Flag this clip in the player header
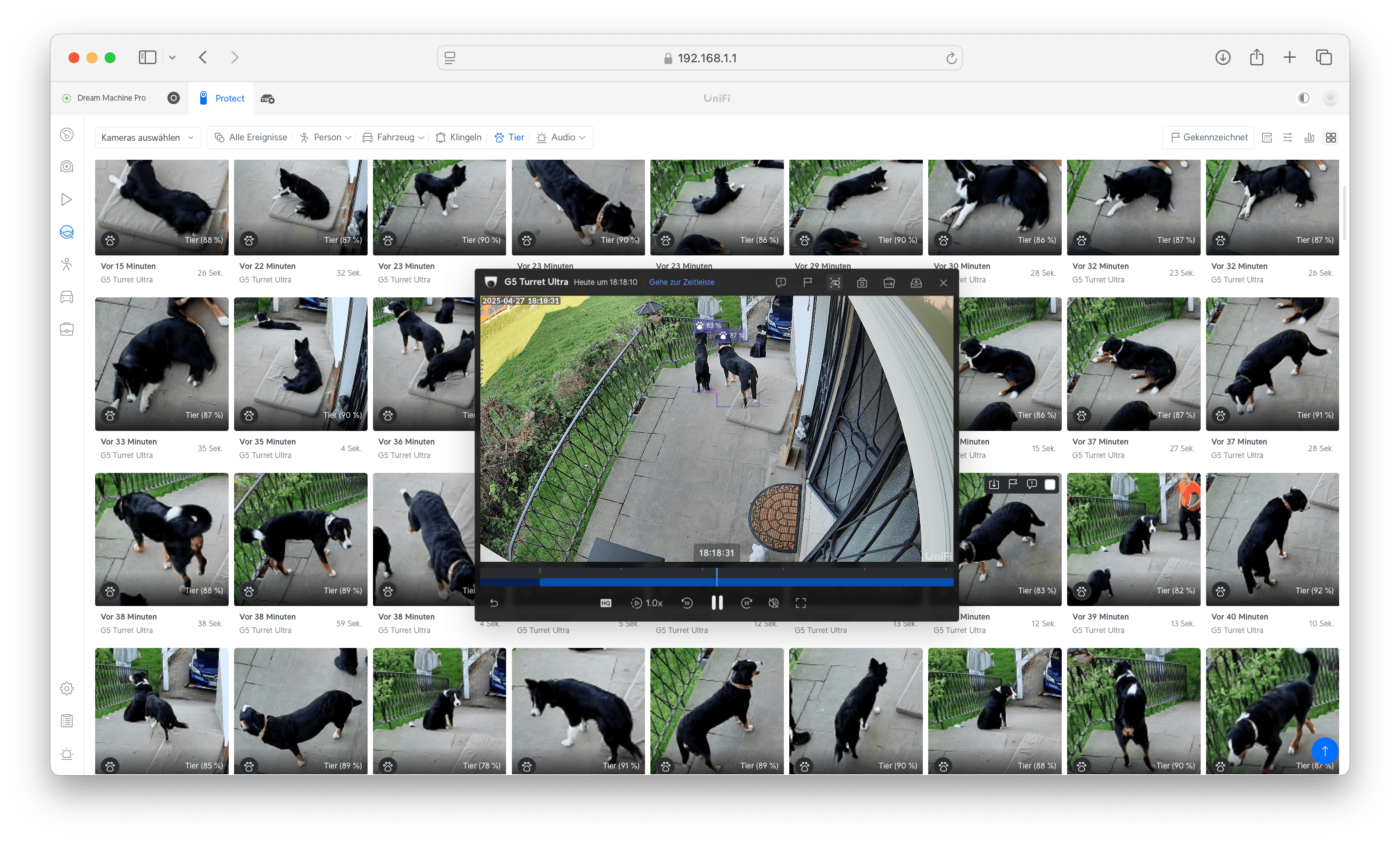 [807, 282]
